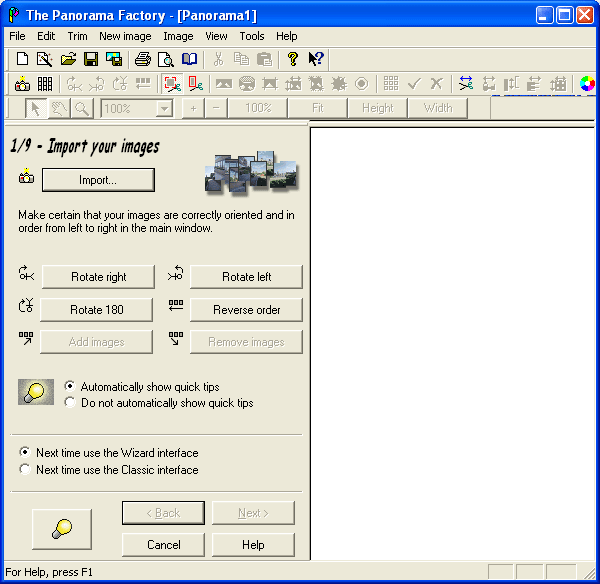Click the checkmark toolbar icon
This screenshot has width=600, height=584.
pyautogui.click(x=414, y=84)
